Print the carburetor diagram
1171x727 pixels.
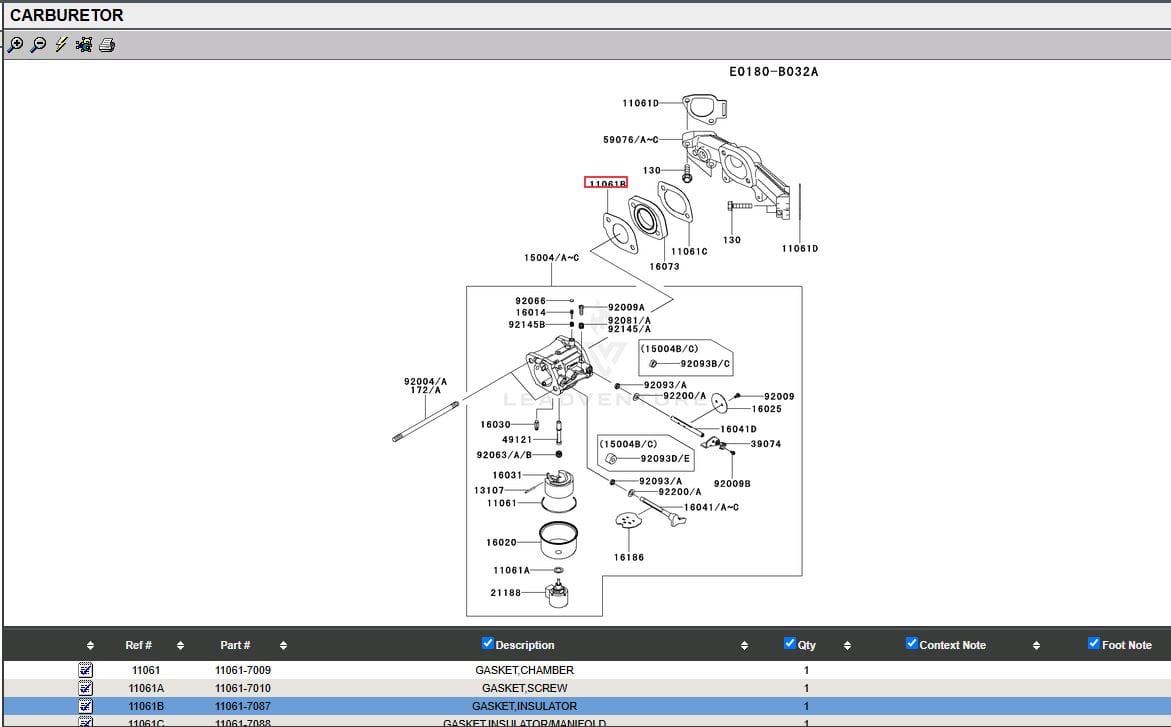107,45
